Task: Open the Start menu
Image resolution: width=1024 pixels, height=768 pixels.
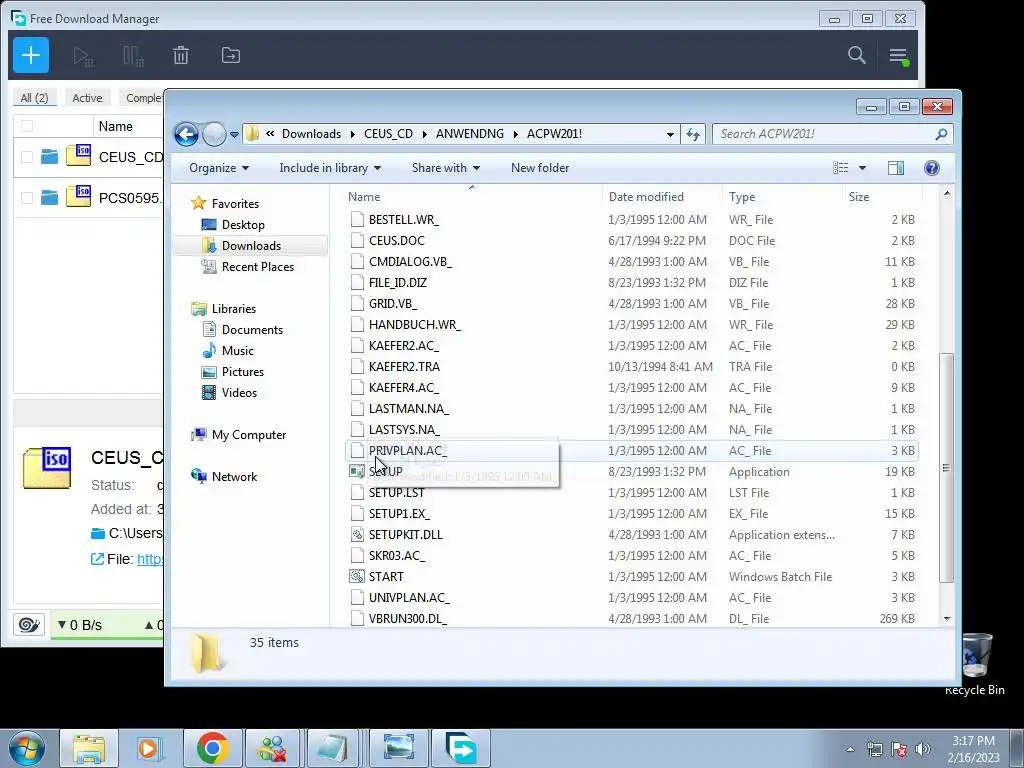Action: click(27, 748)
